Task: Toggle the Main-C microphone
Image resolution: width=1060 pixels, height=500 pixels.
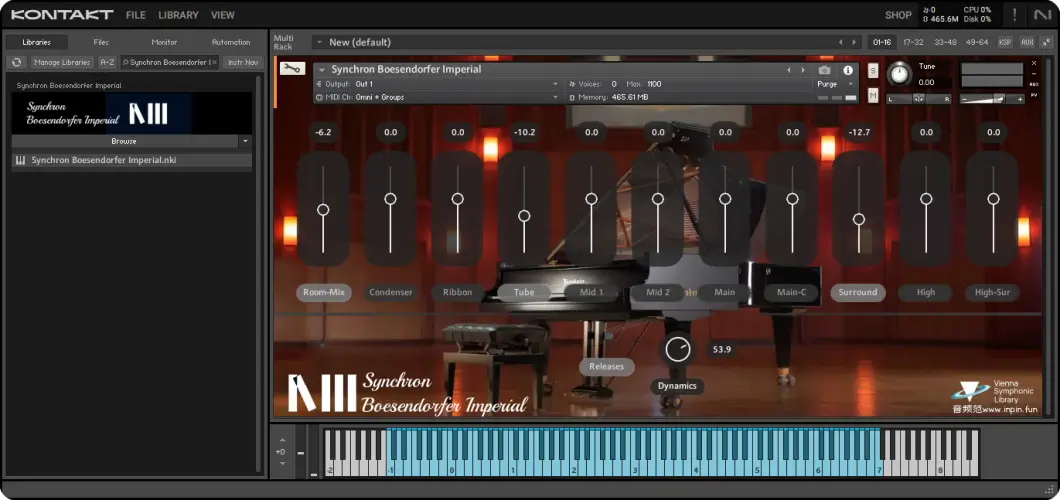Action: (792, 293)
